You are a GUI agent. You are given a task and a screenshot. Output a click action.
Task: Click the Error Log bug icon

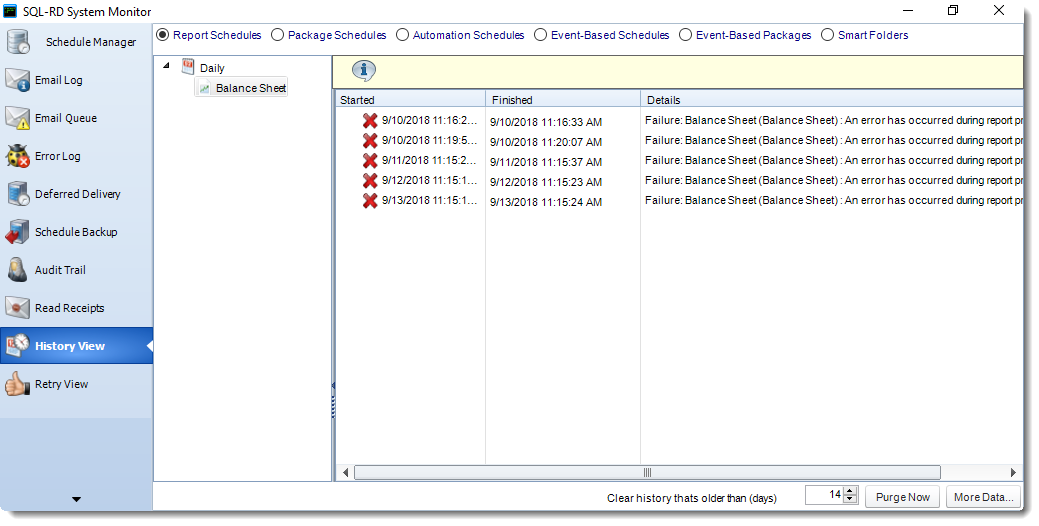pos(17,156)
